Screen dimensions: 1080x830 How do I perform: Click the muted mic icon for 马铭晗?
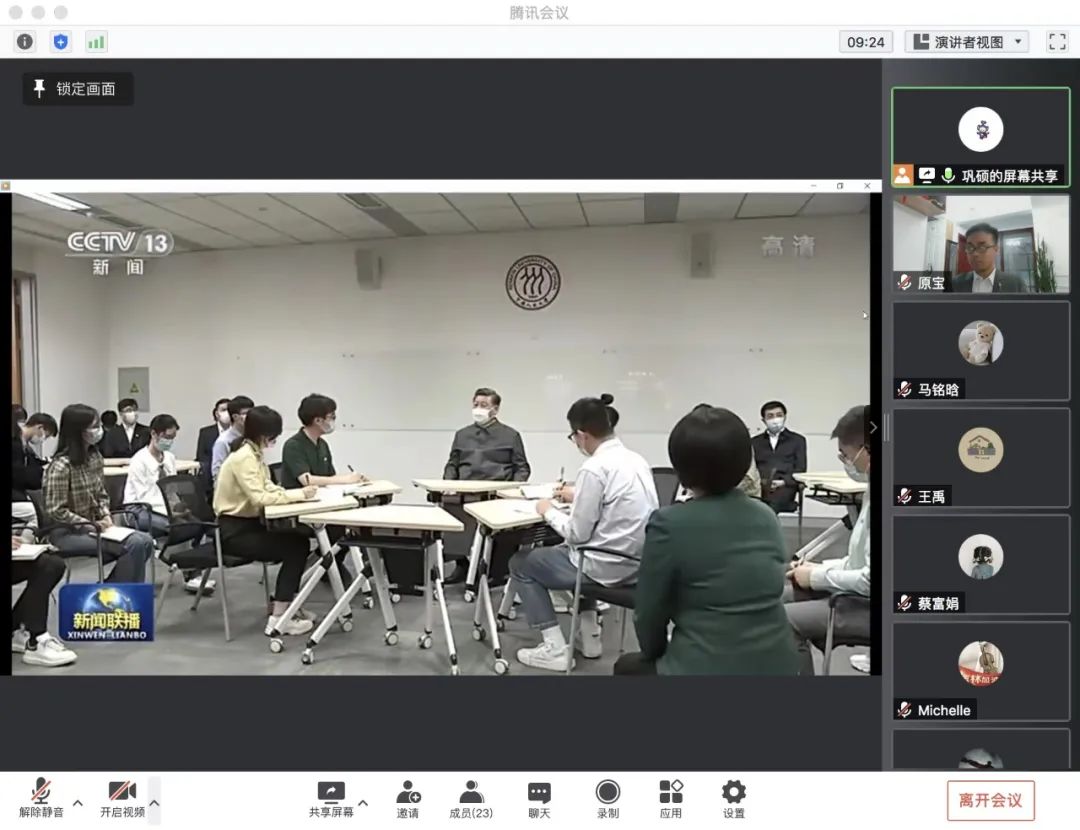click(905, 389)
